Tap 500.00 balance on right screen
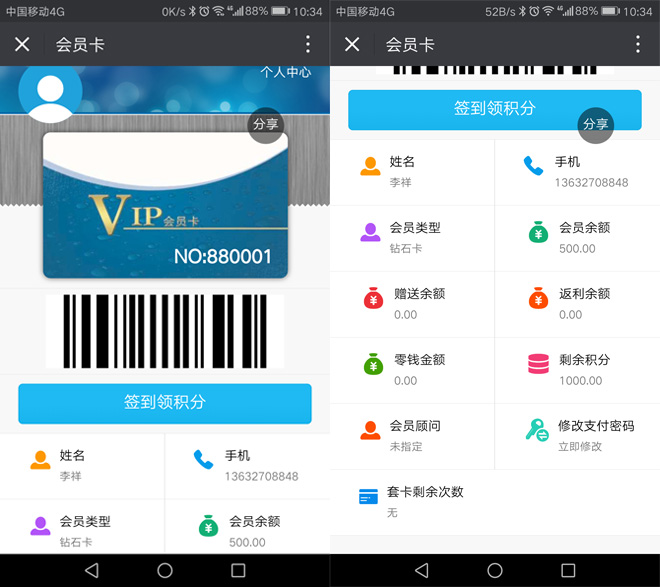This screenshot has height=587, width=660. 578,249
